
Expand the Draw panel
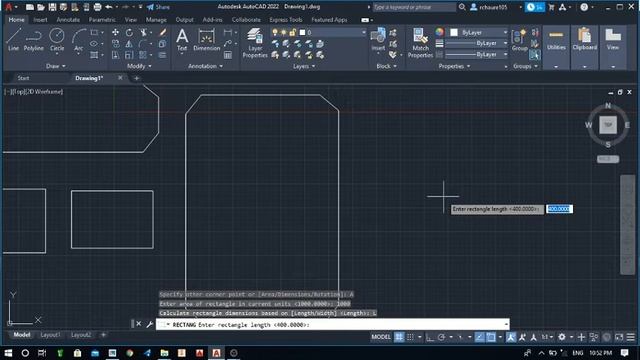point(56,66)
